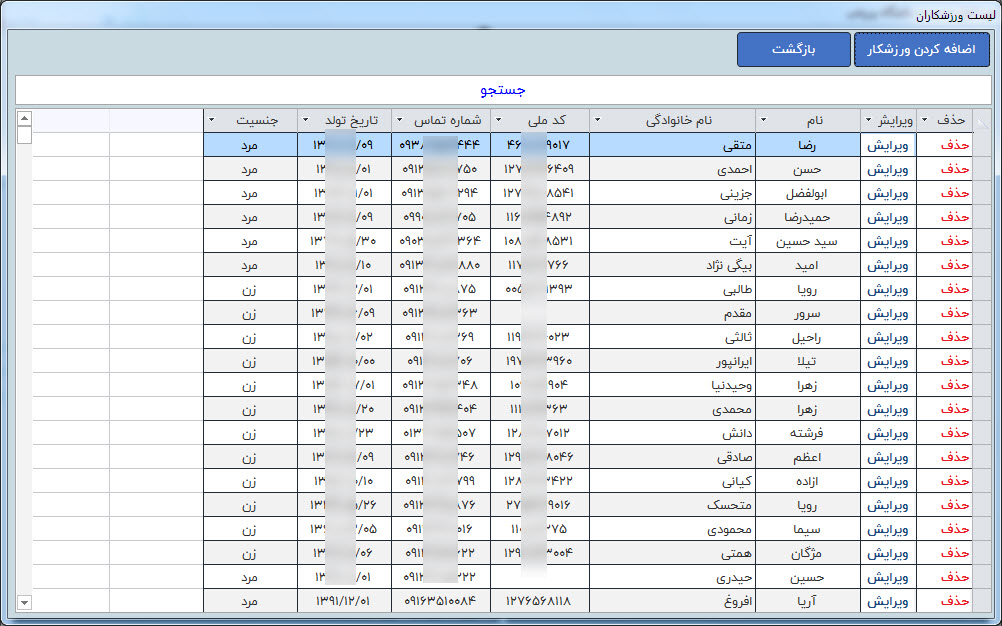
Task: Select the name cell سیما
Action: 808,530
